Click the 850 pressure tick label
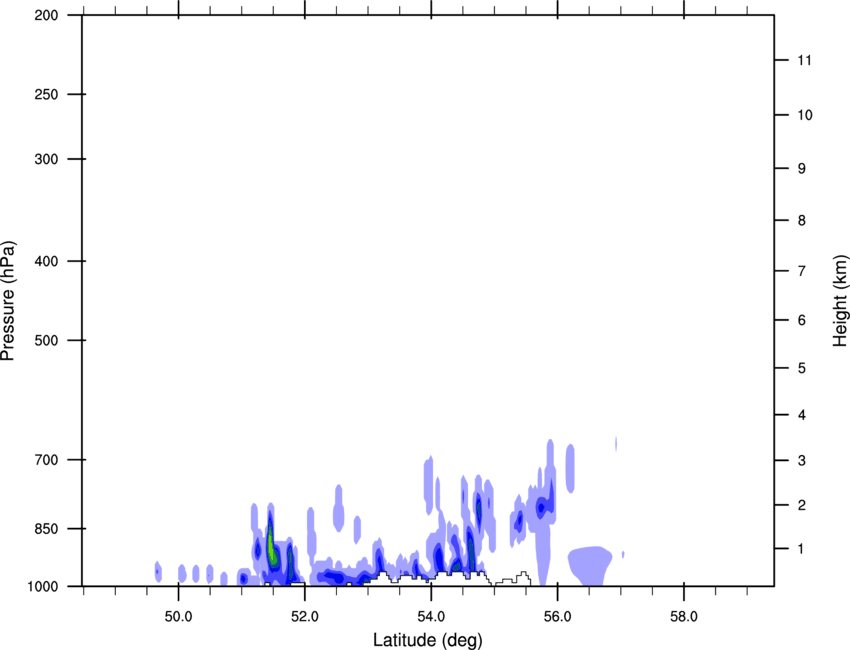This screenshot has width=850, height=650. click(46, 529)
